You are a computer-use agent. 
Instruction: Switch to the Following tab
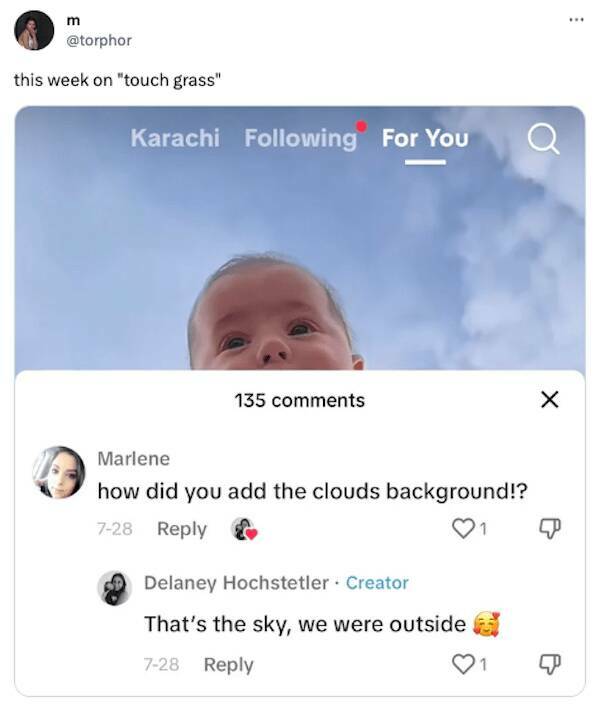coord(301,138)
